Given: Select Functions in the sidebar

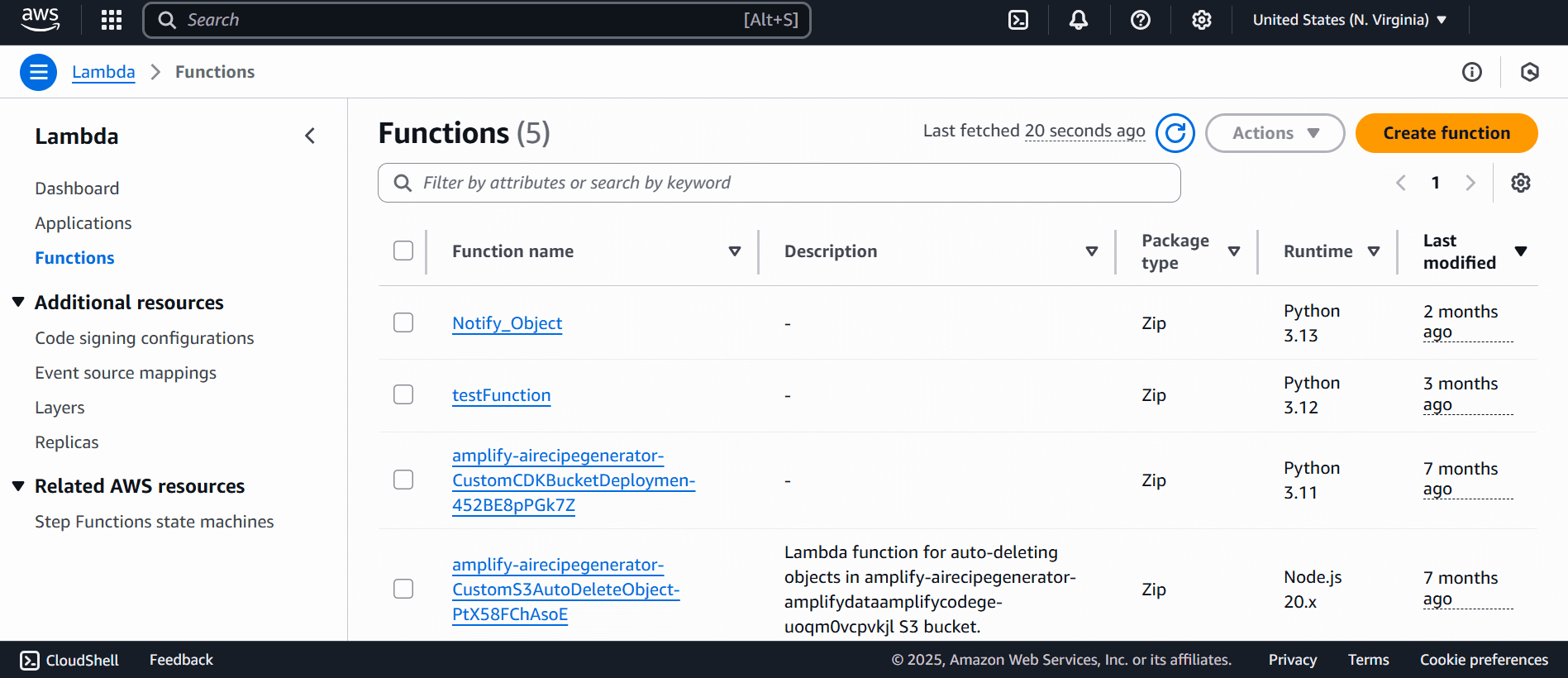Looking at the screenshot, I should tap(74, 258).
